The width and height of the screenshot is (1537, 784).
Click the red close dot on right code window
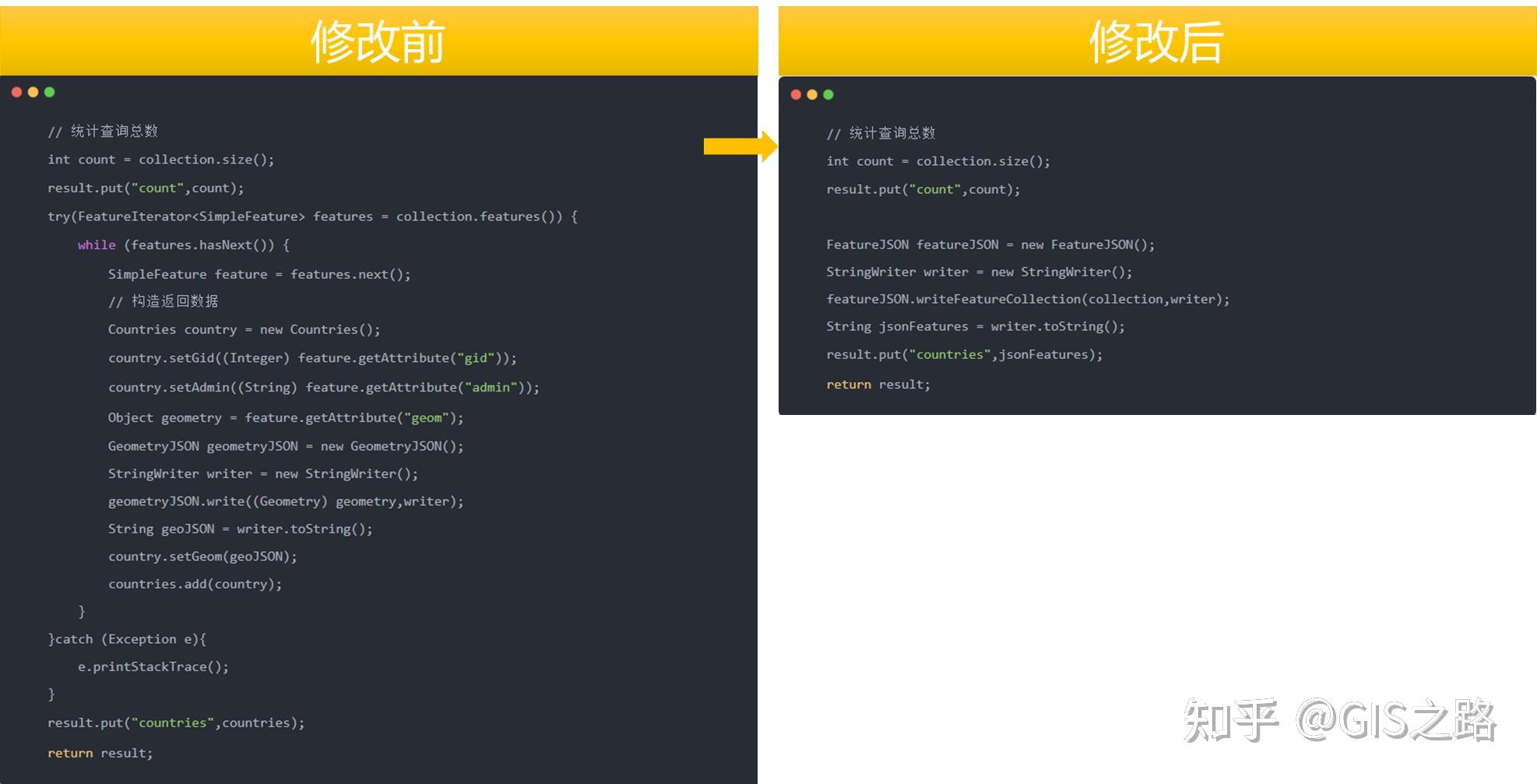coord(795,94)
